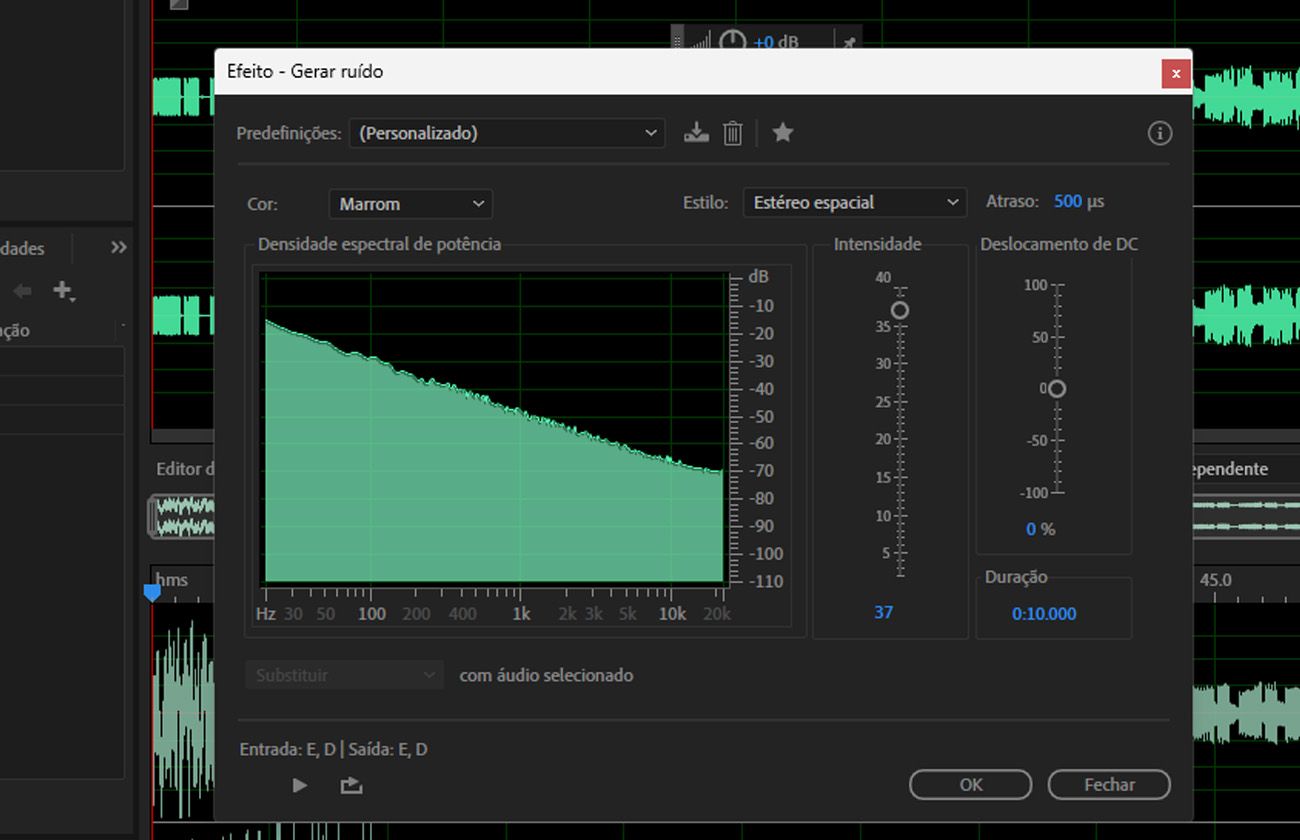Click the overview waveform thumbnail at left
The image size is (1300, 840).
182,516
